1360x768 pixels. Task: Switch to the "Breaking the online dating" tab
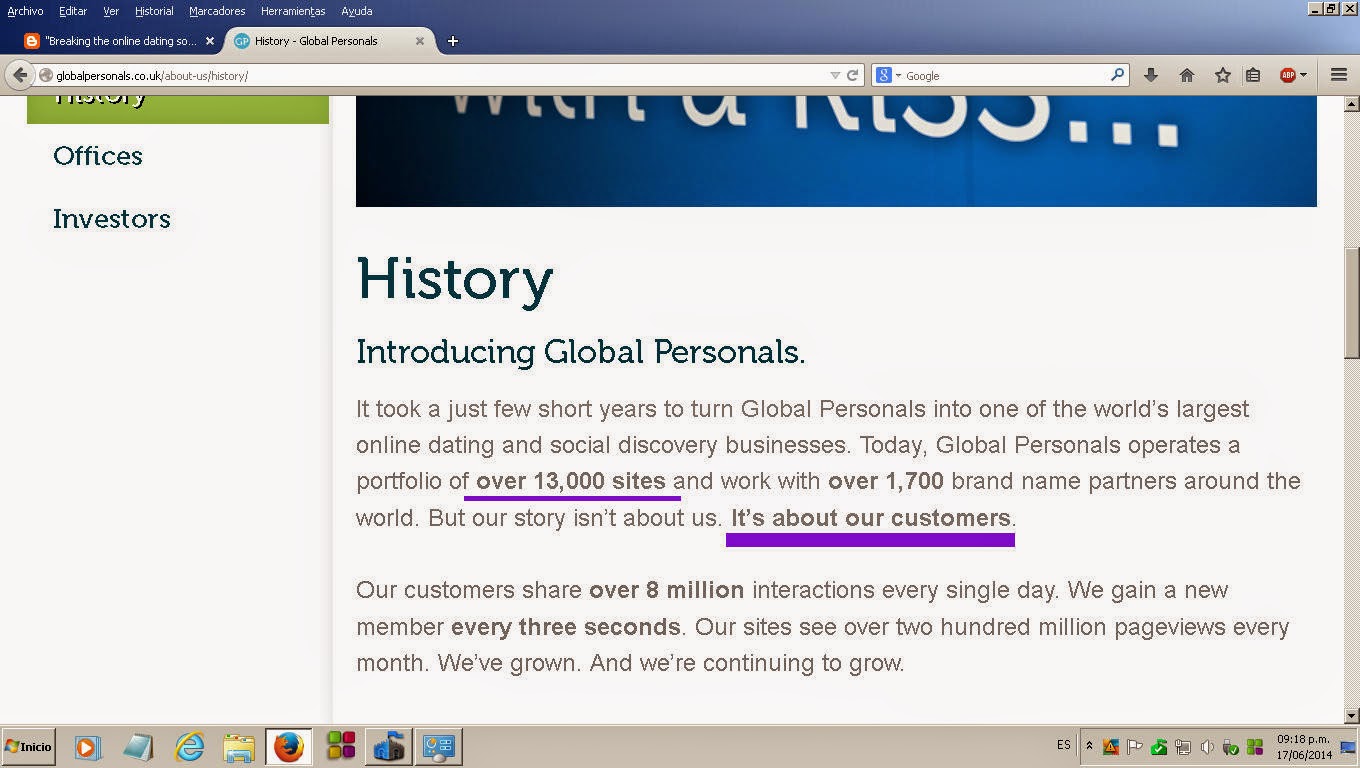[120, 41]
